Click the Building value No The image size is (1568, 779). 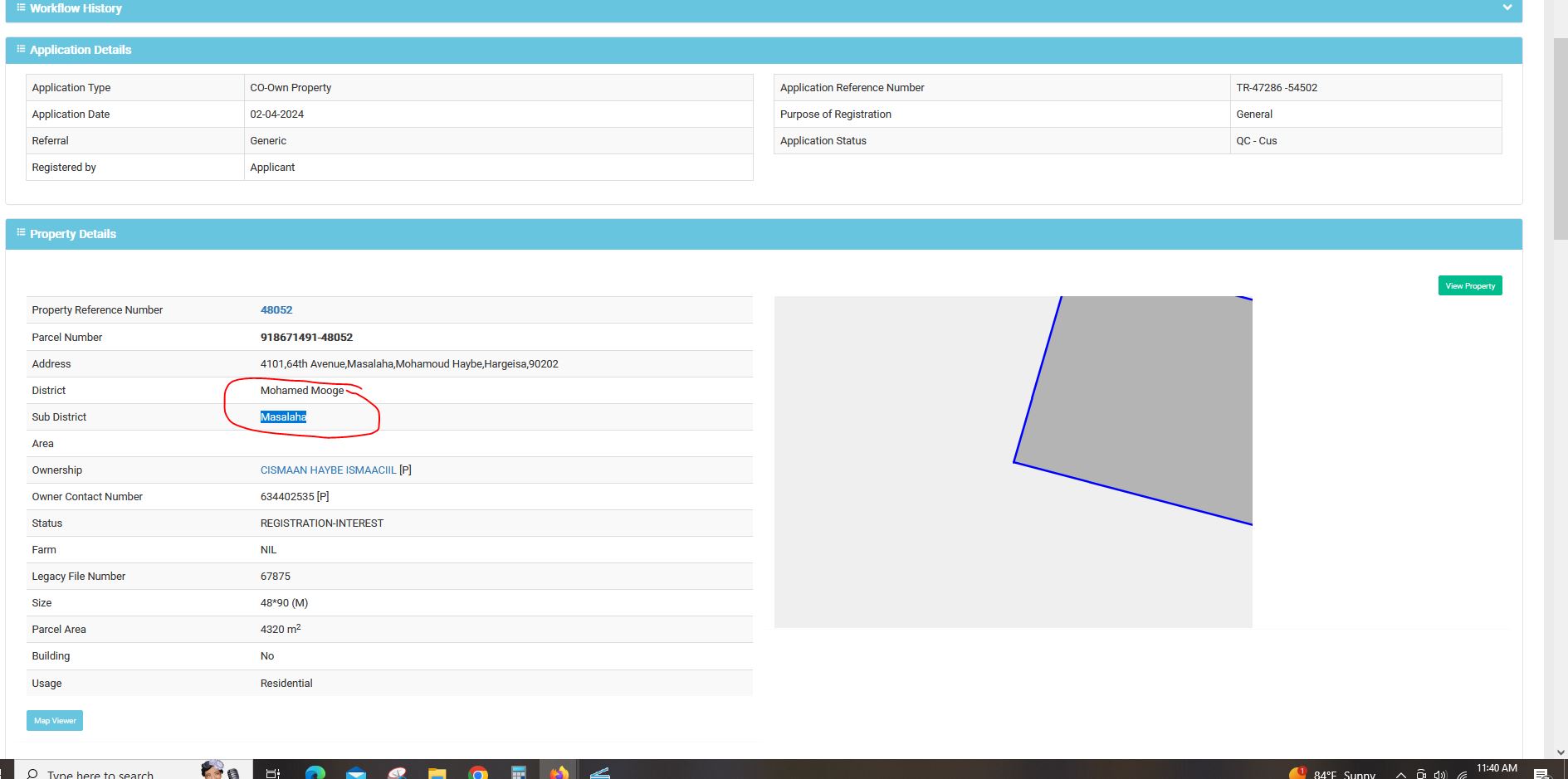[x=266, y=655]
